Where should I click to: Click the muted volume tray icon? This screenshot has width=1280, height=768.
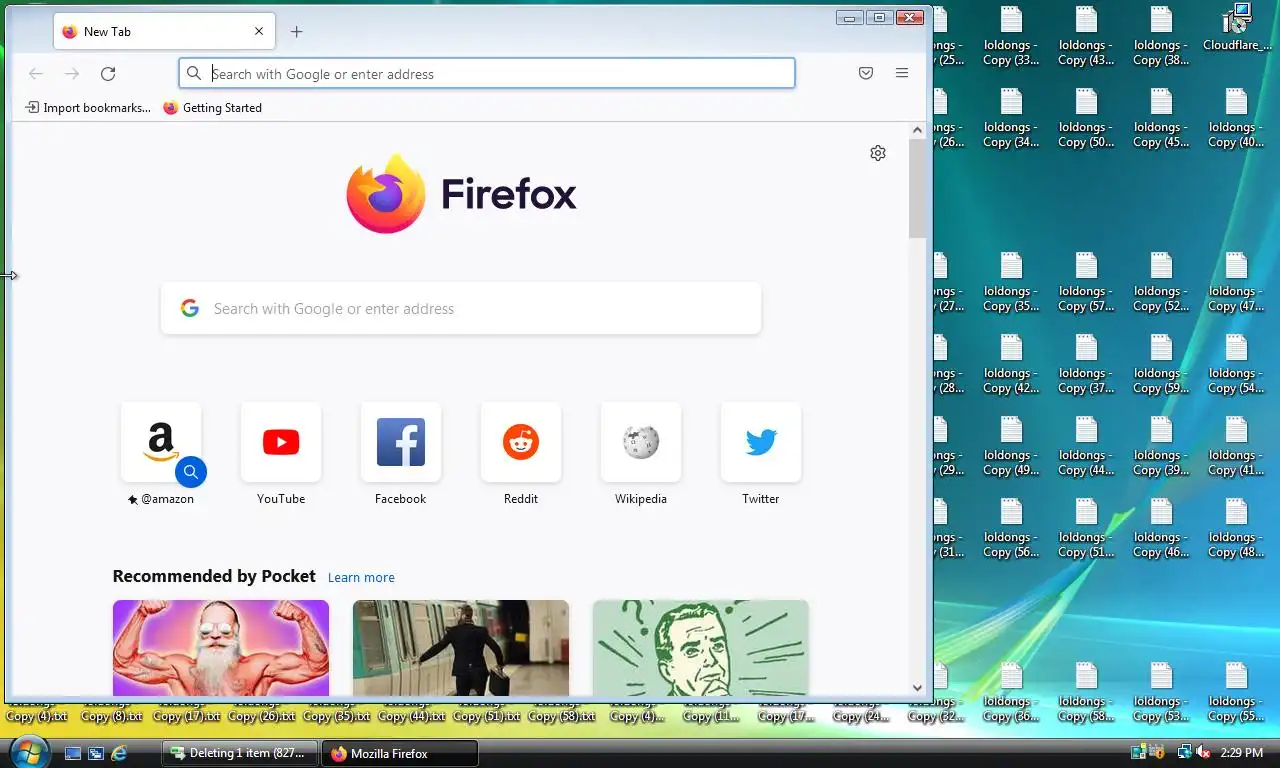pos(1204,753)
